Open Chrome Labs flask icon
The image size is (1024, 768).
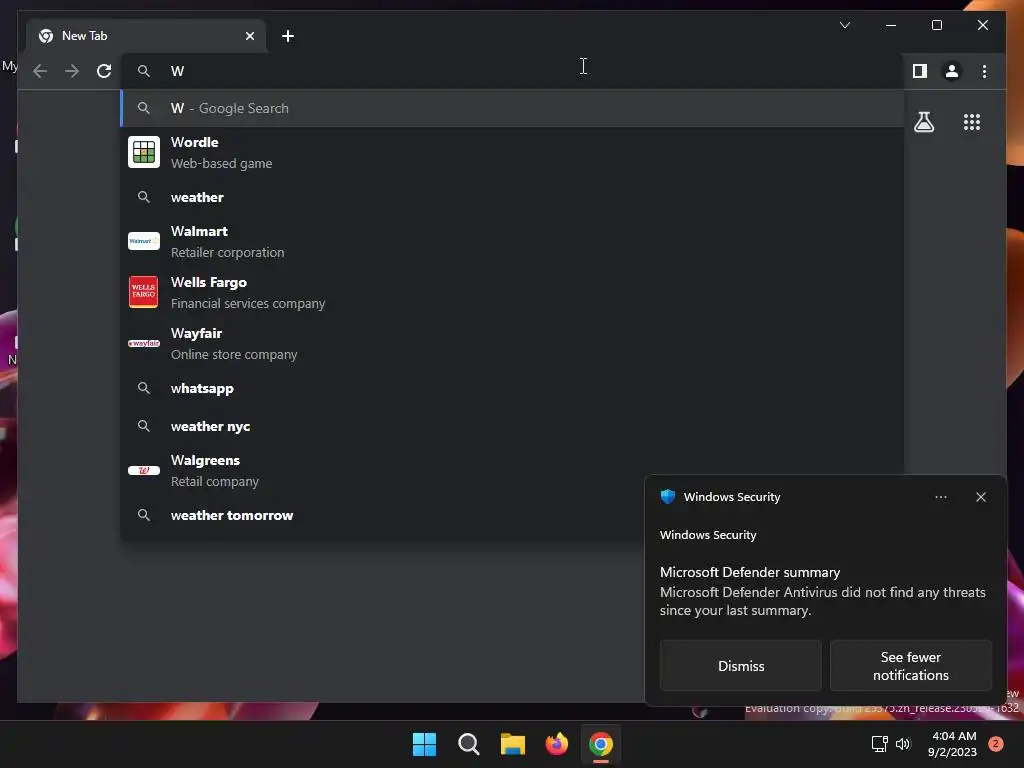[923, 122]
